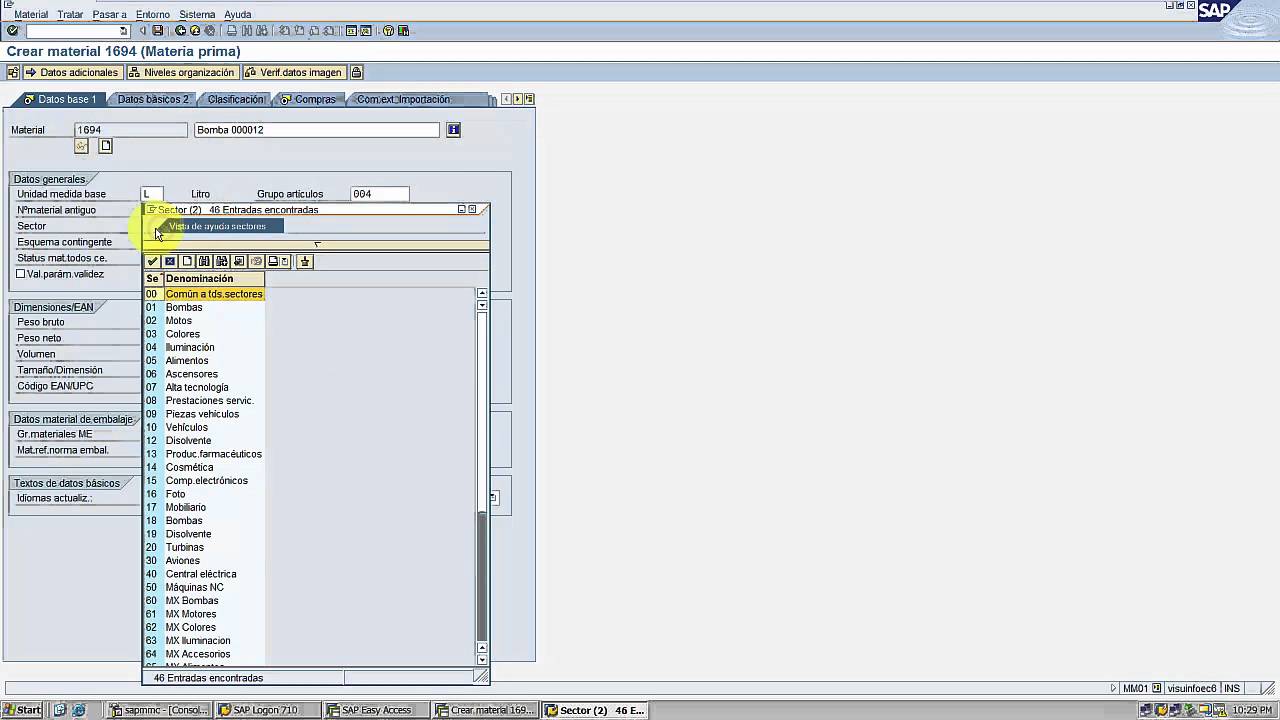Screen dimensions: 1280x720
Task: Select the 07 Alta tecnología sector entry
Action: (204, 387)
